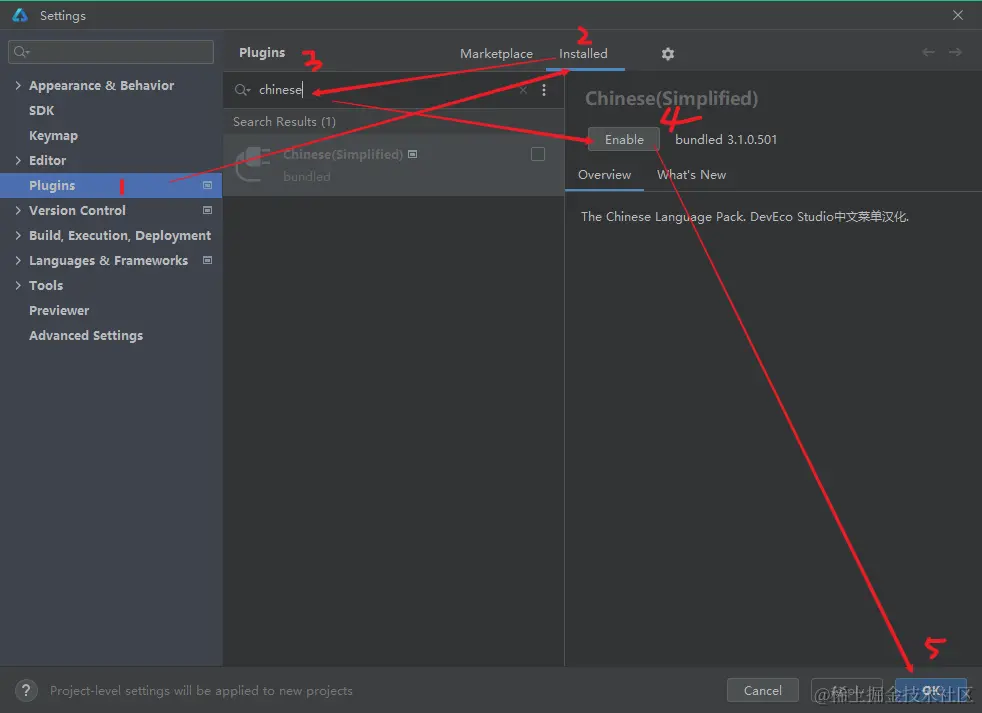This screenshot has width=982, height=713.
Task: Click the project-level icon on Languages & Frameworks
Action: coord(207,260)
